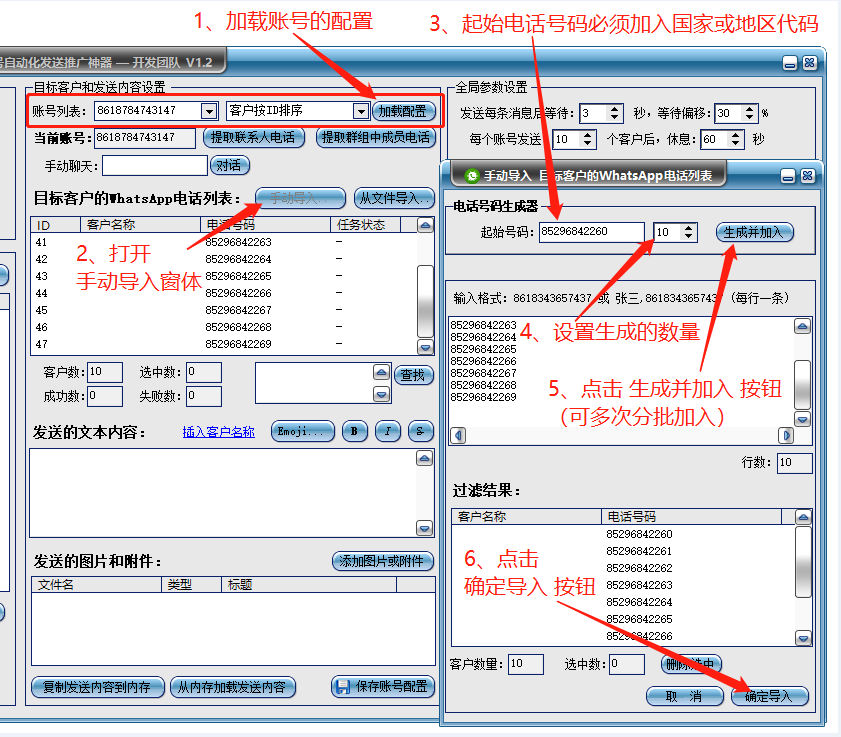The height and width of the screenshot is (737, 841).
Task: Click the 任务状态 column header
Action: (x=365, y=224)
